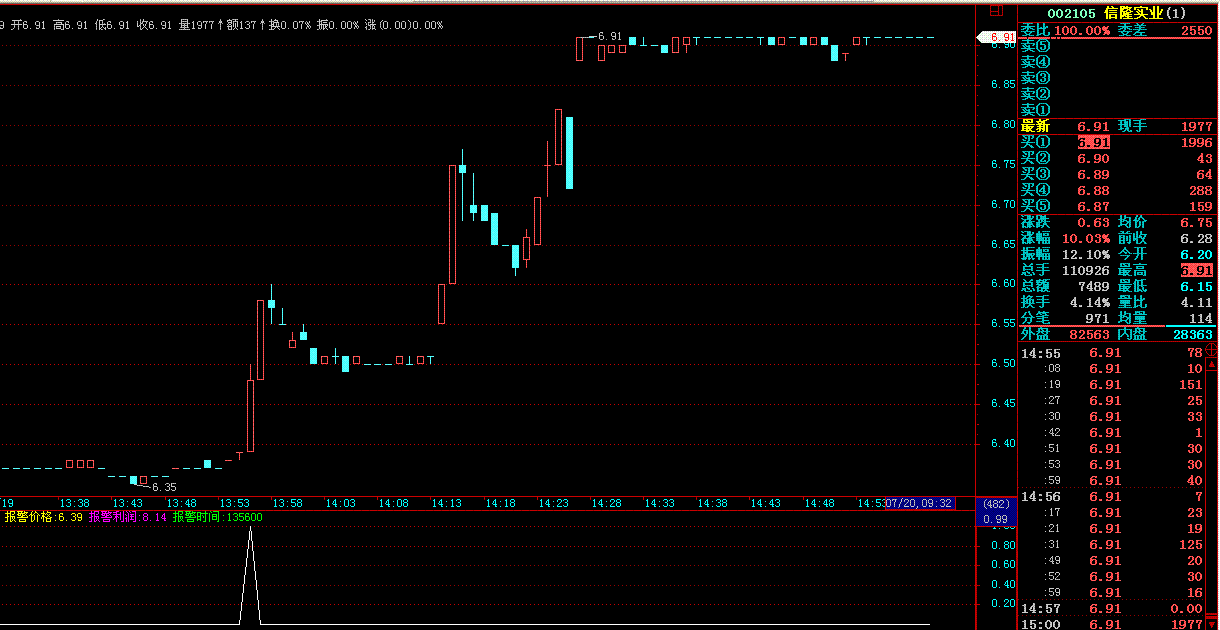This screenshot has width=1220, height=630.
Task: Click the 涨跌 change value 0.63
Action: pyautogui.click(x=1093, y=222)
